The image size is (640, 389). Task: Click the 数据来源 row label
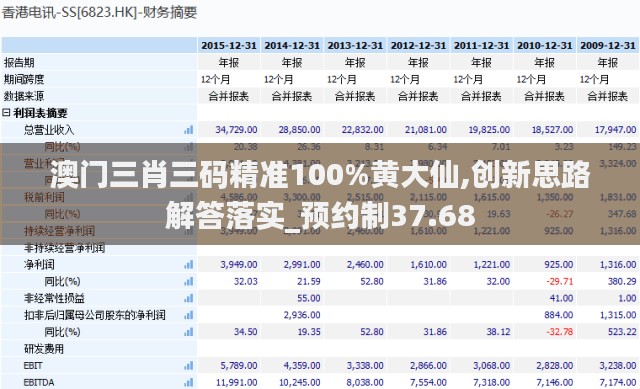point(24,96)
